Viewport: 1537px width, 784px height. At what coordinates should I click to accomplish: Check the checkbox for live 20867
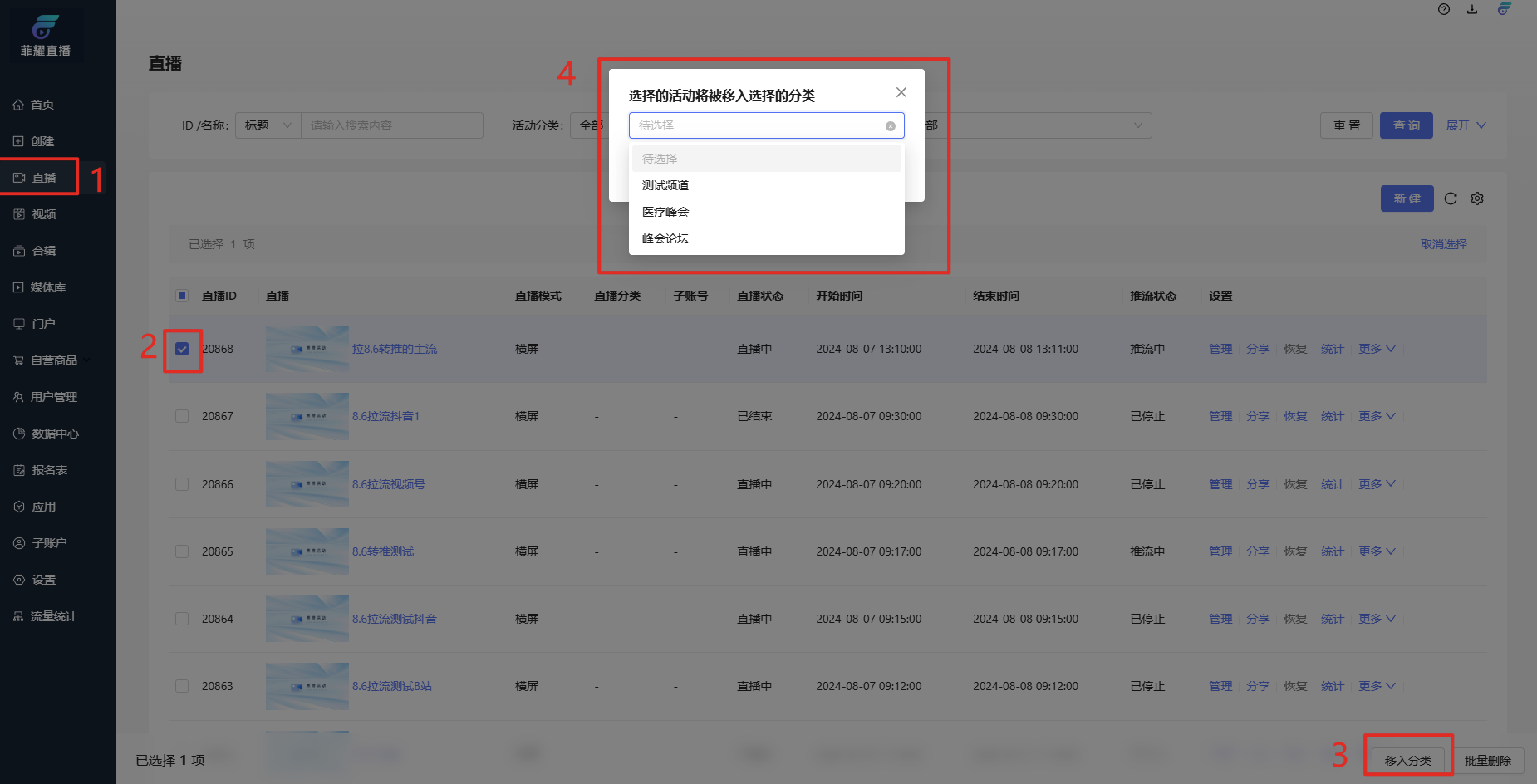(x=182, y=416)
